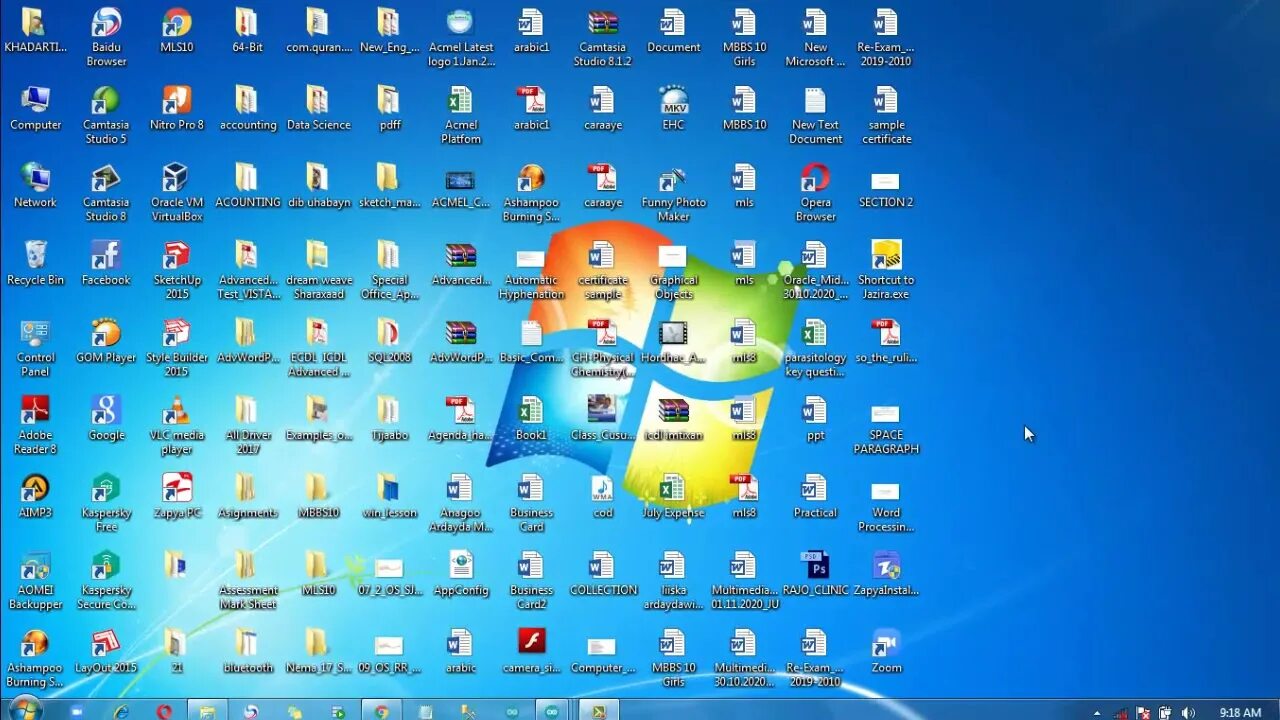Image resolution: width=1280 pixels, height=720 pixels.
Task: Open the 64-Bit folder
Action: [x=247, y=31]
